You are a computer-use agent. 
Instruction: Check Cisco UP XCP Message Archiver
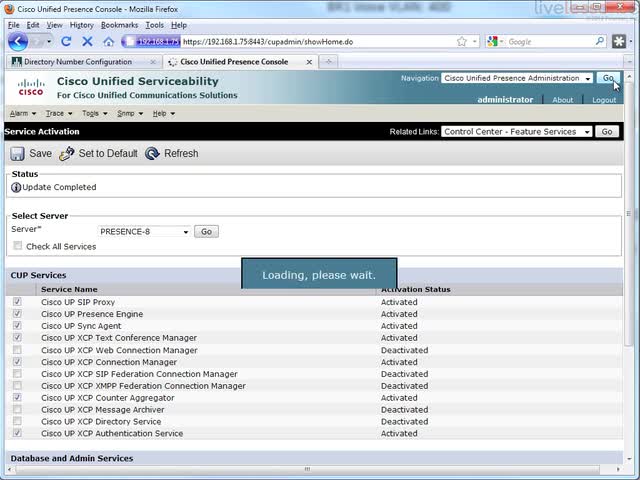(17, 409)
